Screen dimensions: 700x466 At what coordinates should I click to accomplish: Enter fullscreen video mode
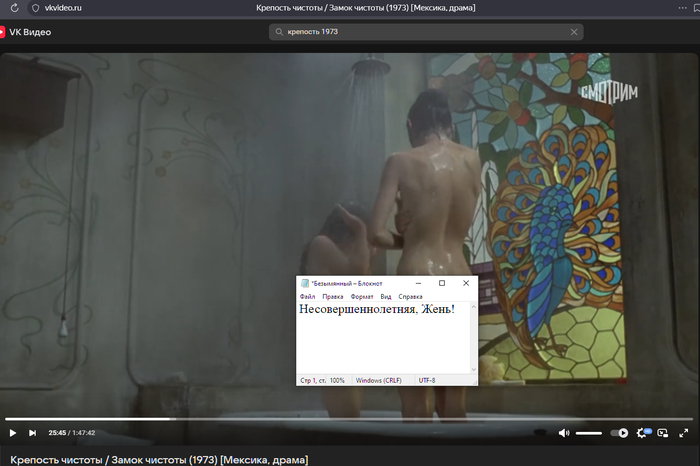click(683, 433)
